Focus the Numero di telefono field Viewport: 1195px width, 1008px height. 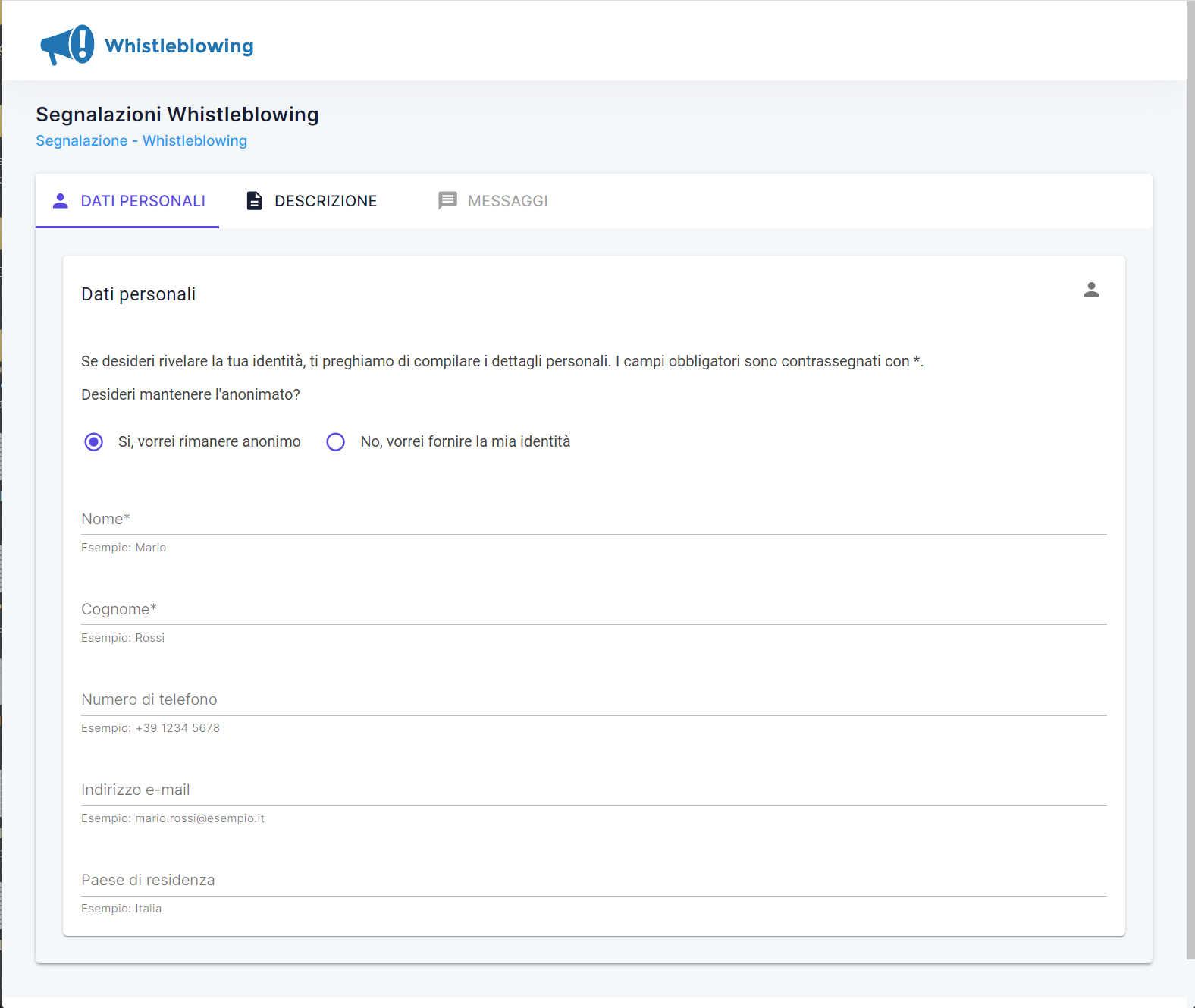point(593,700)
